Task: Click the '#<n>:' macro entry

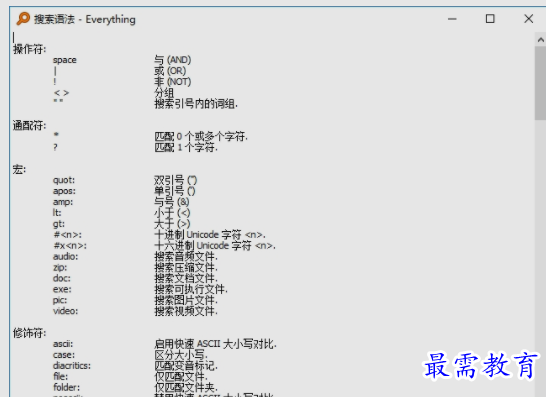Action: point(68,235)
